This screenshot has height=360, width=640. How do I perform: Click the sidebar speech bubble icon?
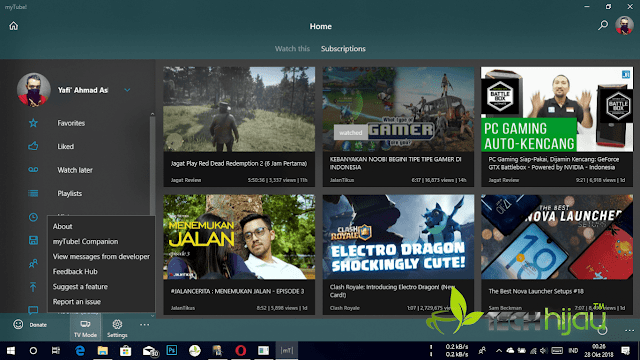[x=33, y=310]
